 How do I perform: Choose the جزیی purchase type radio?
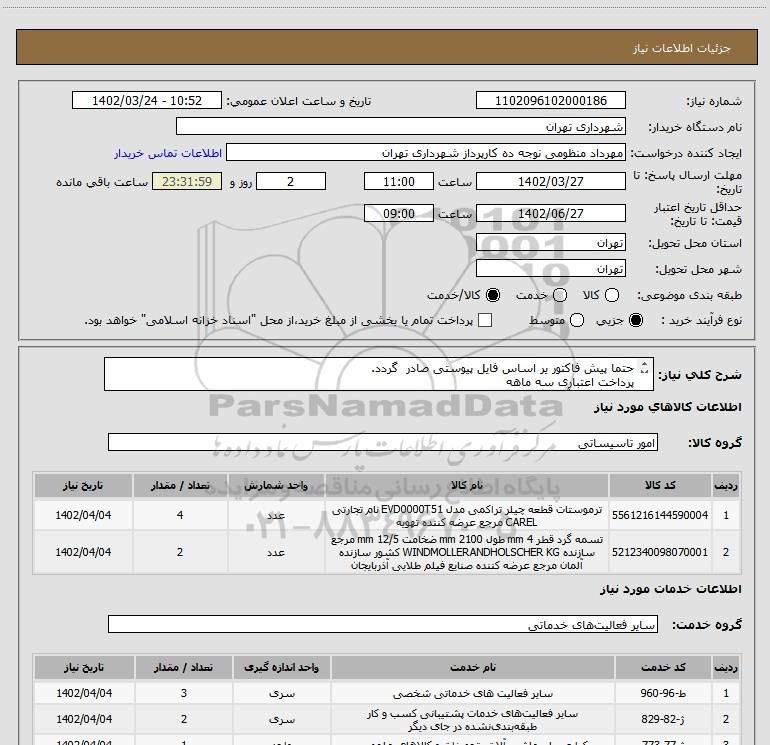636,320
